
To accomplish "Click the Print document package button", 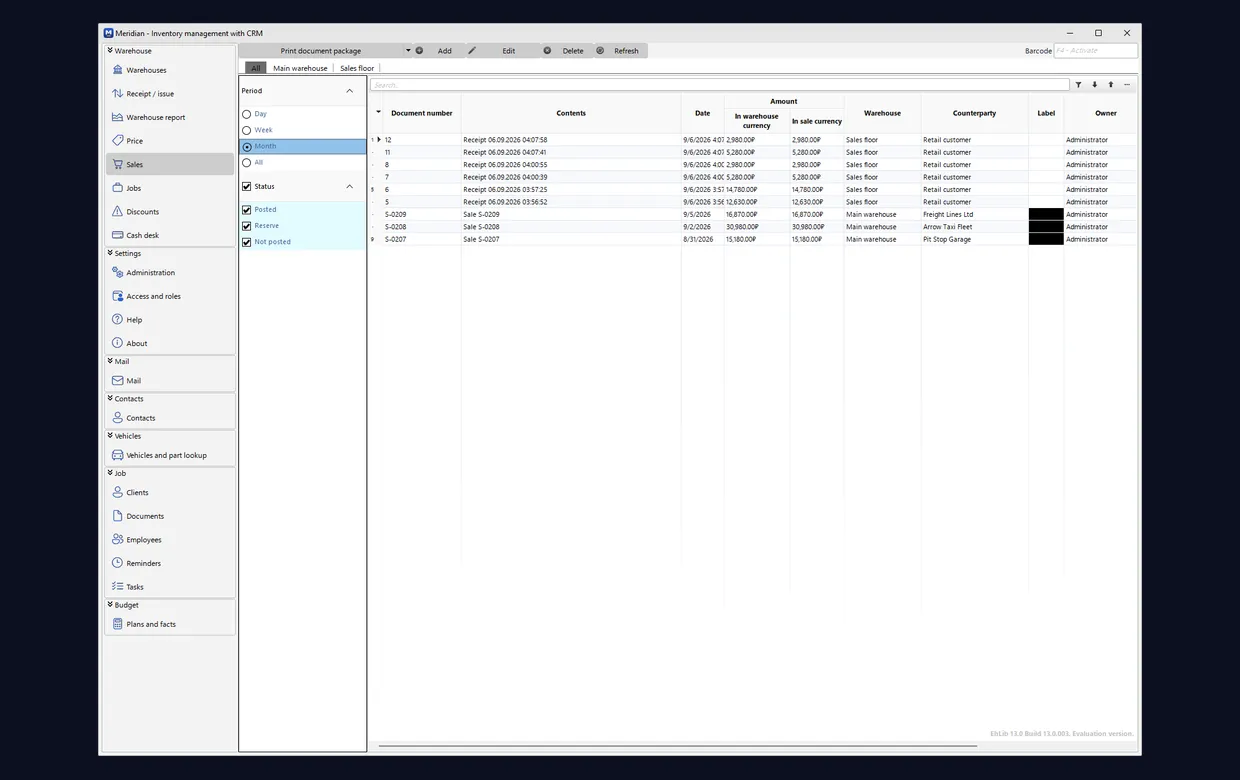I will (321, 51).
